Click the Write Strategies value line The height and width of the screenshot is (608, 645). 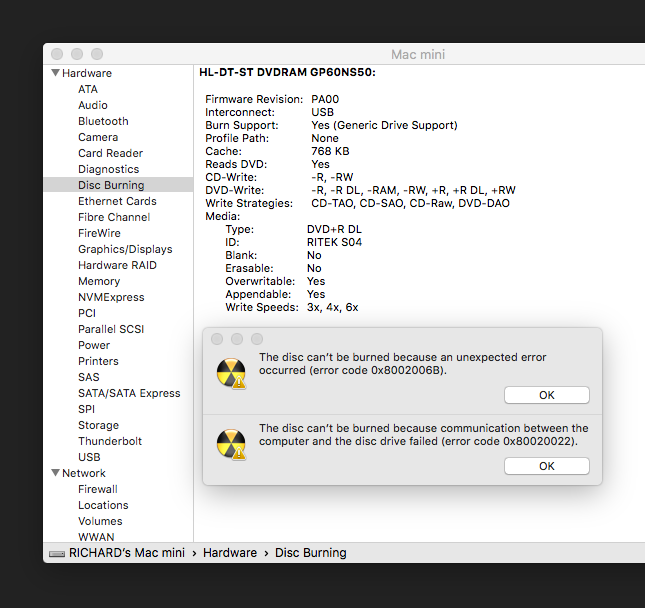click(x=411, y=203)
